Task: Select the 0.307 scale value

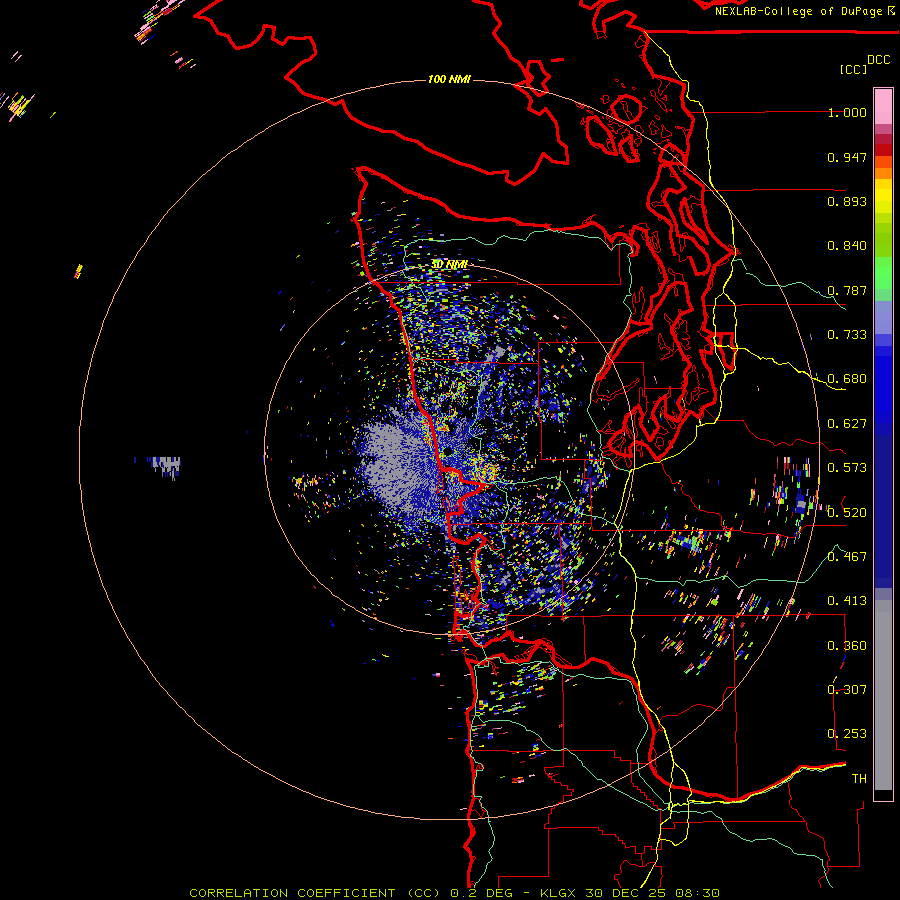Action: [847, 690]
